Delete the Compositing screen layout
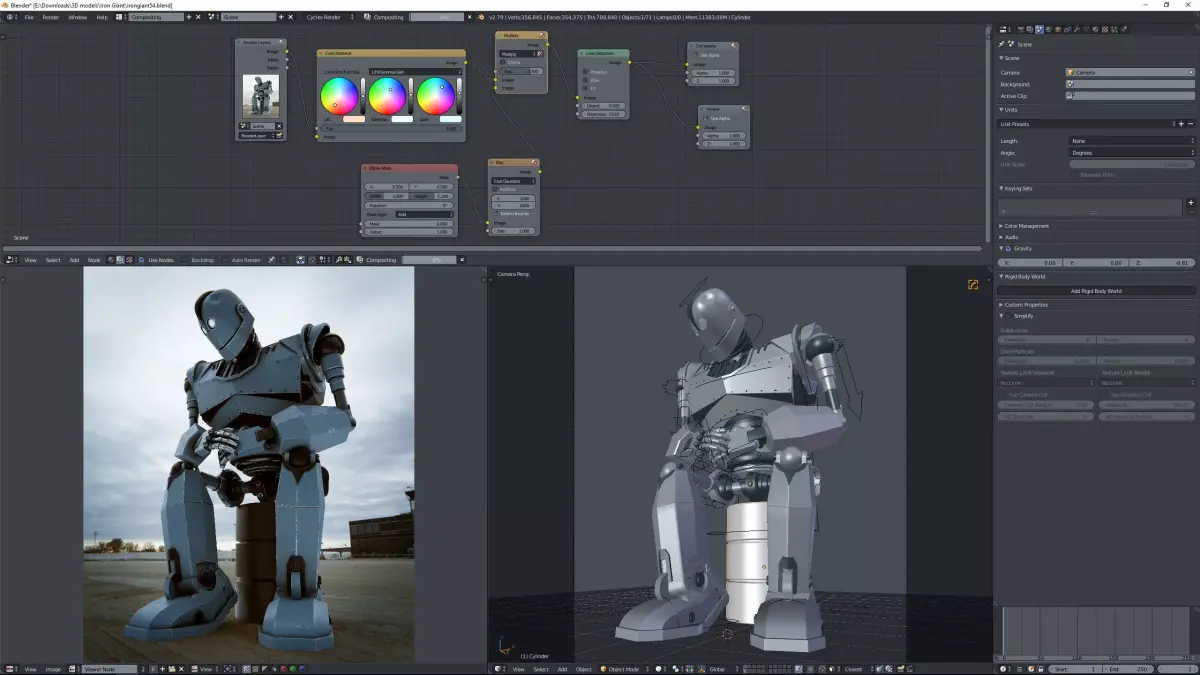 198,17
